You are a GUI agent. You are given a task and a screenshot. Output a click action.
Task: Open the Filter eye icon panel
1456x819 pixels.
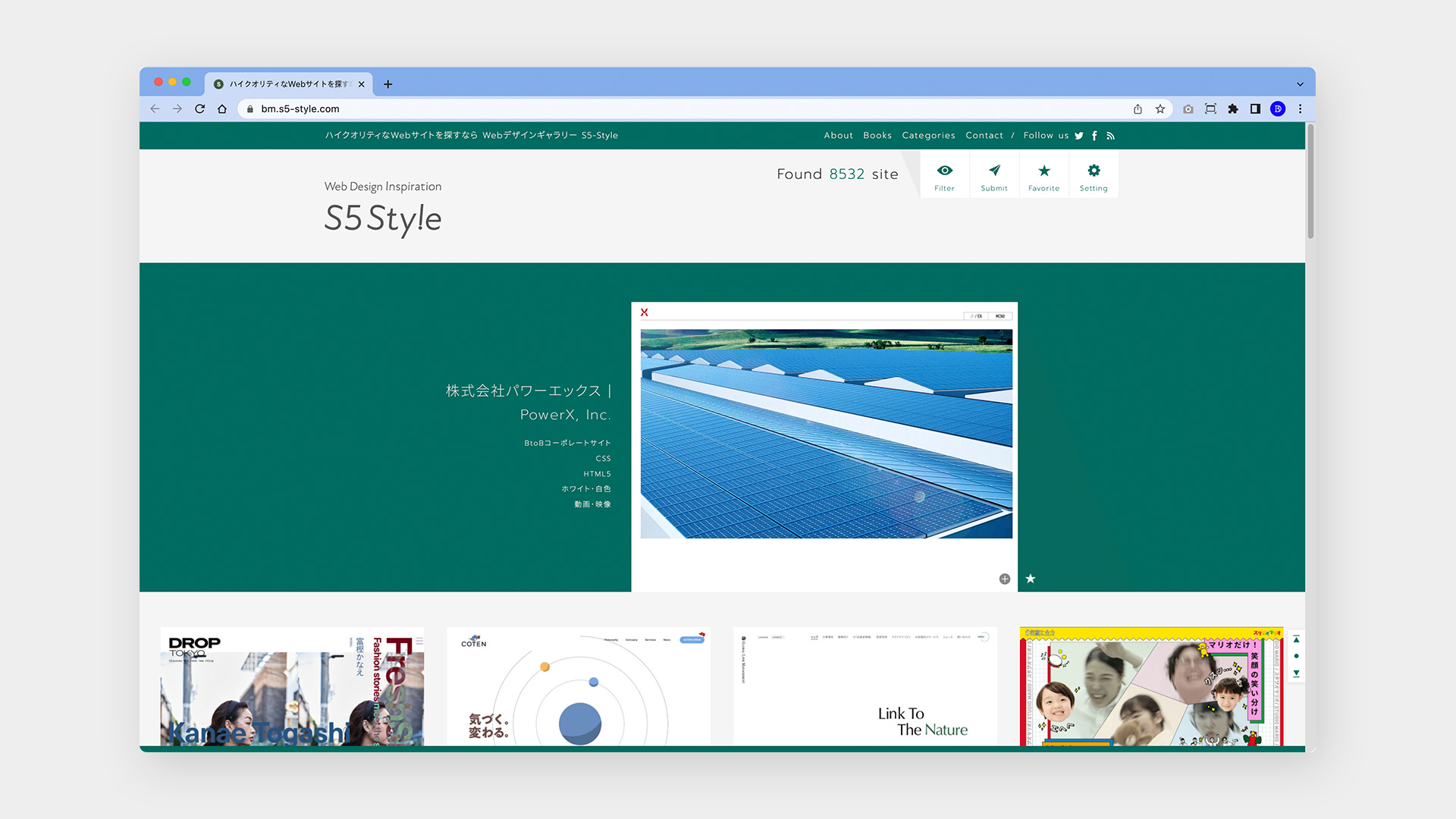click(x=944, y=174)
